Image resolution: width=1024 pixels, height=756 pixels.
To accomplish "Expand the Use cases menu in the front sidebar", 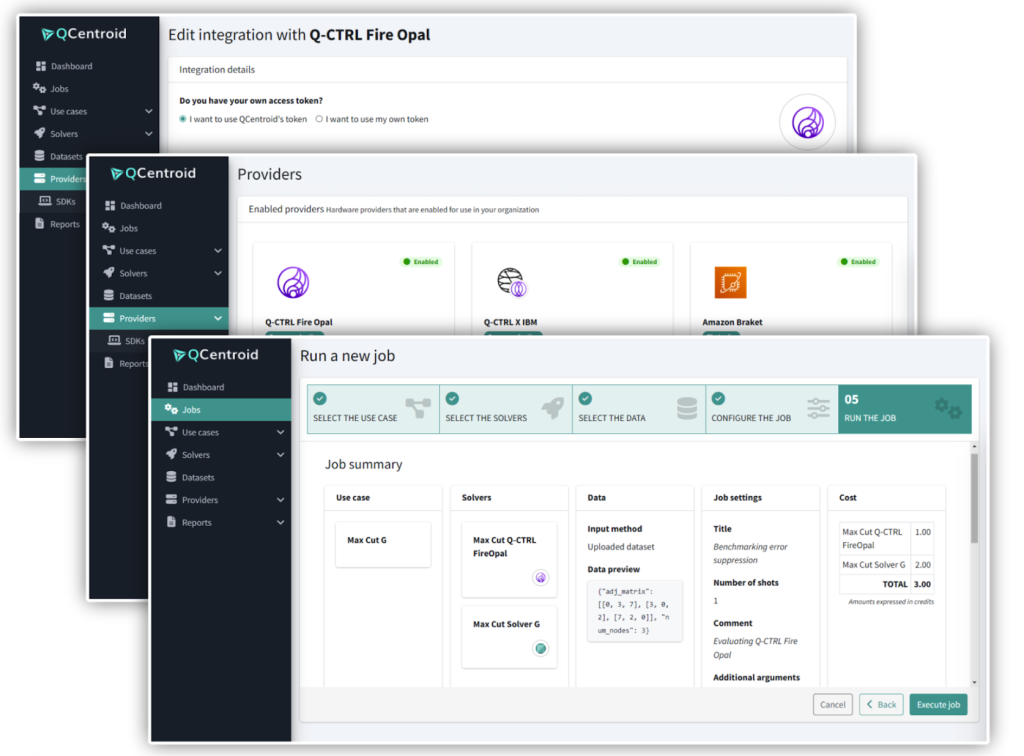I will tap(280, 433).
